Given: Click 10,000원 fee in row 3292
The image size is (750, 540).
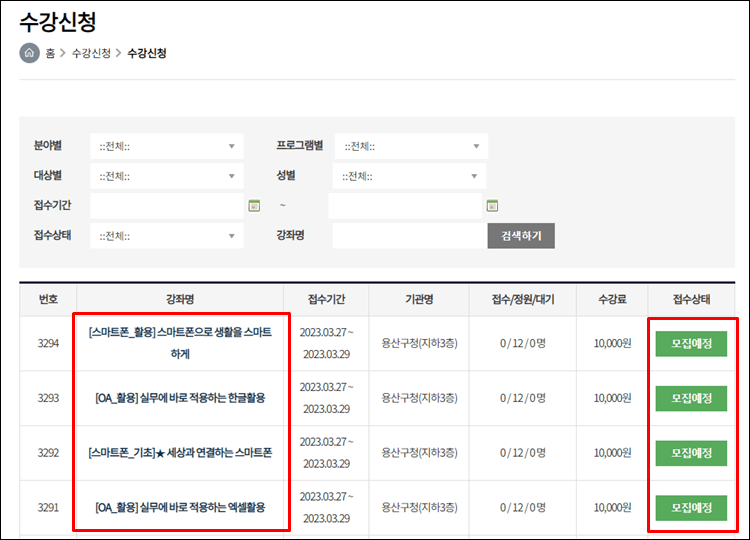Looking at the screenshot, I should (612, 453).
